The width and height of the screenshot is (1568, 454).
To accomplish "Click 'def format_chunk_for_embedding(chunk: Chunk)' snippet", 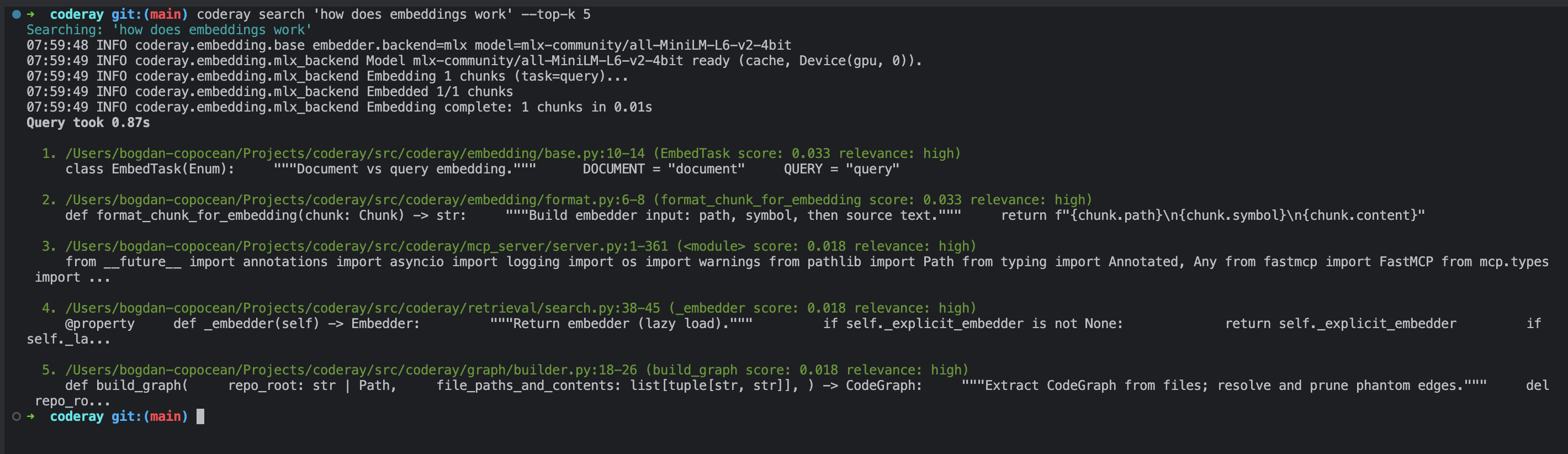I will click(x=235, y=215).
